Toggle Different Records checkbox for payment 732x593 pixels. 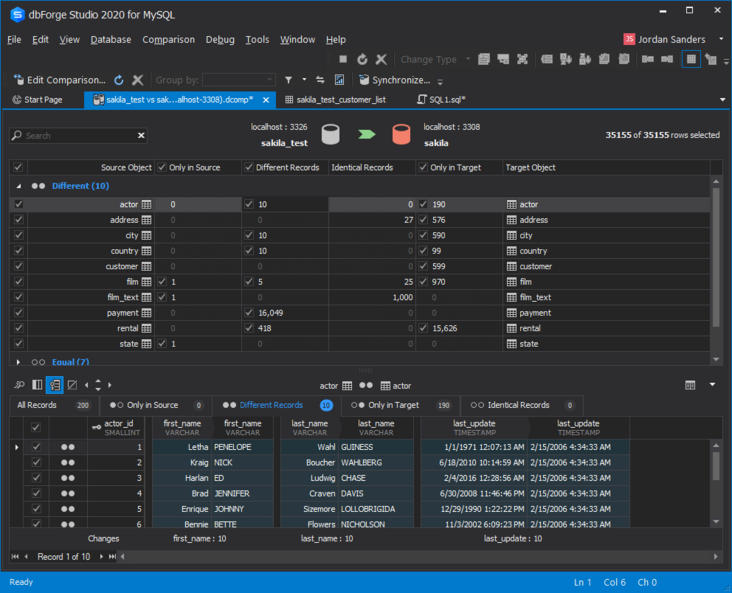249,312
